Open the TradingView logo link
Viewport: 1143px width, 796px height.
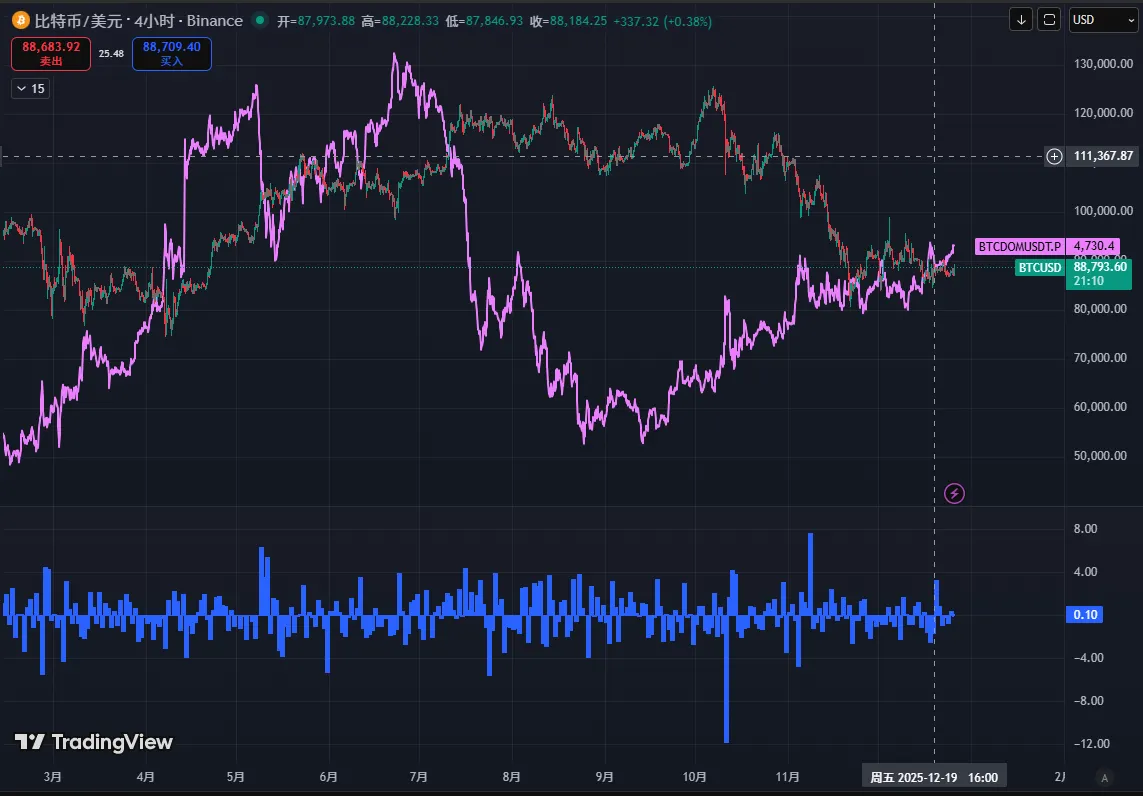(94, 742)
